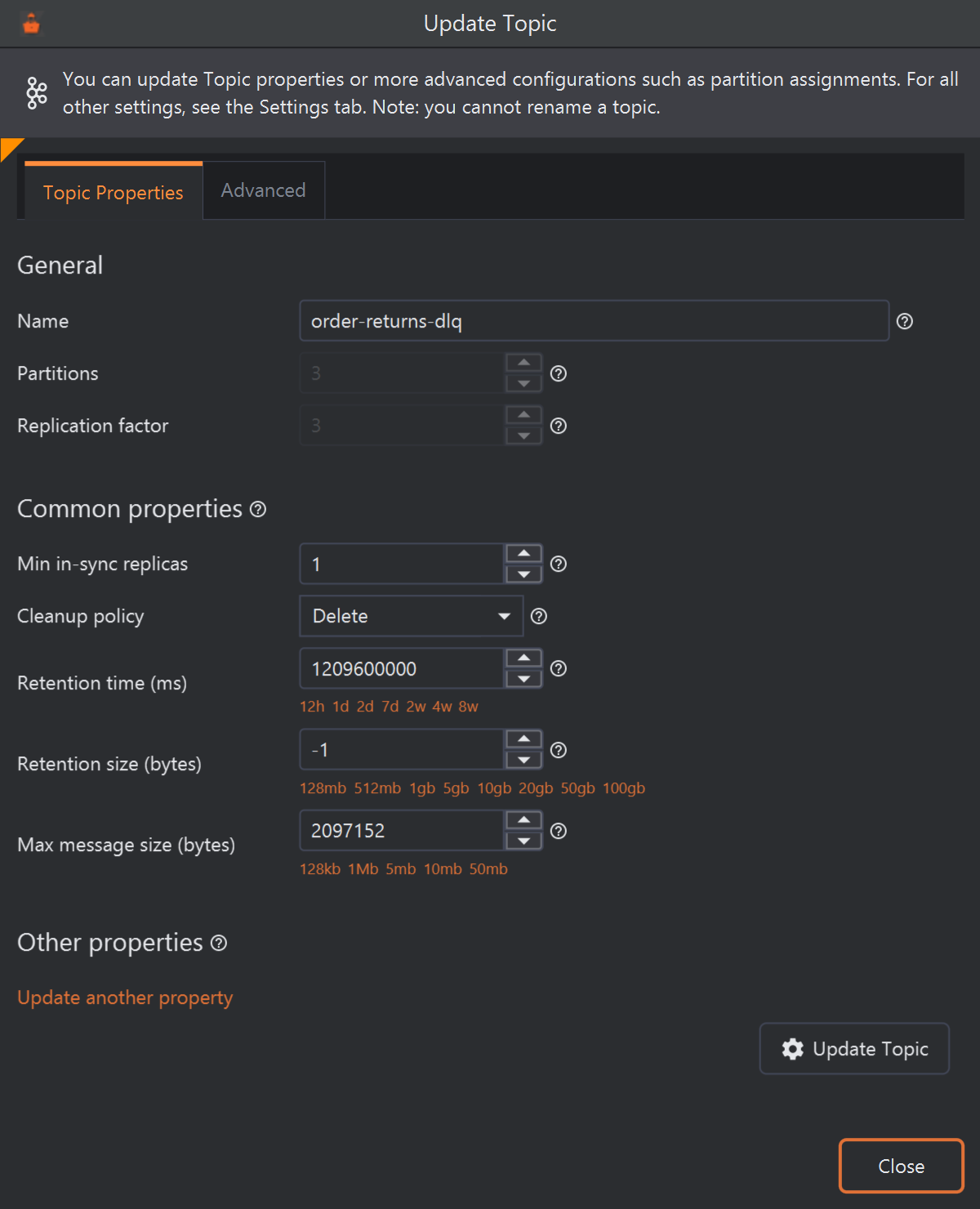
Task: Set max message size preset 10mb
Action: click(x=443, y=869)
